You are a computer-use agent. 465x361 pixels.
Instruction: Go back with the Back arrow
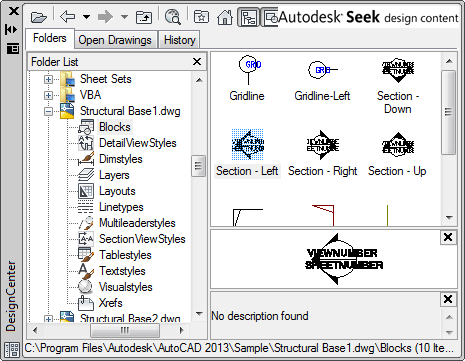point(68,16)
